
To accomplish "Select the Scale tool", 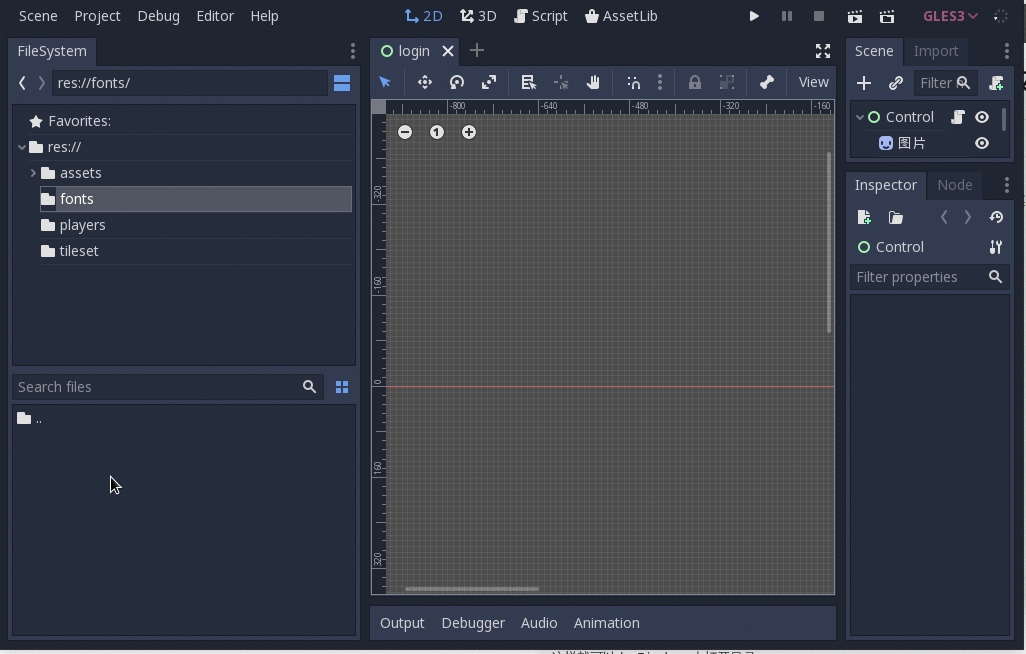I will click(489, 82).
